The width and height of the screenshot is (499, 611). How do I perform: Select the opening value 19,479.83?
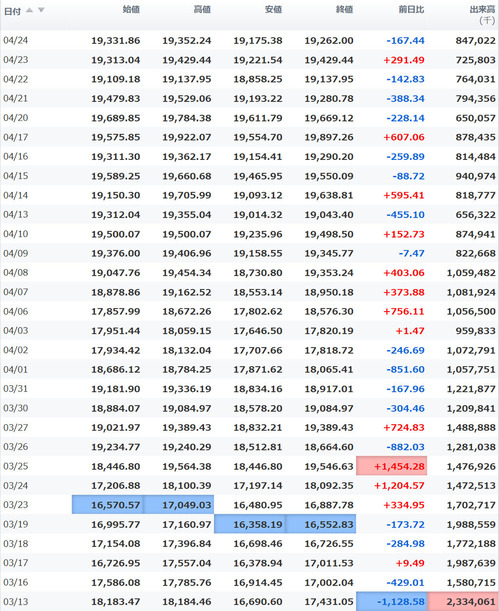pos(116,99)
